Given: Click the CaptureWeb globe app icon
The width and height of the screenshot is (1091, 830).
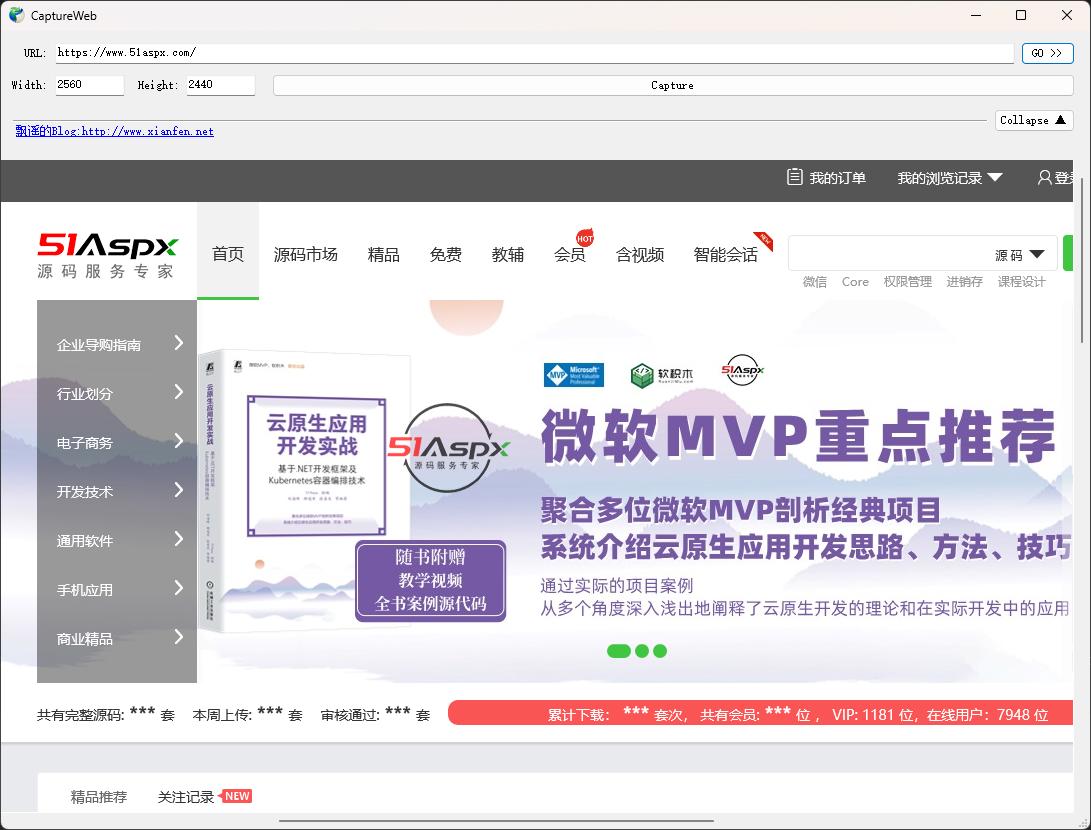Looking at the screenshot, I should [17, 15].
